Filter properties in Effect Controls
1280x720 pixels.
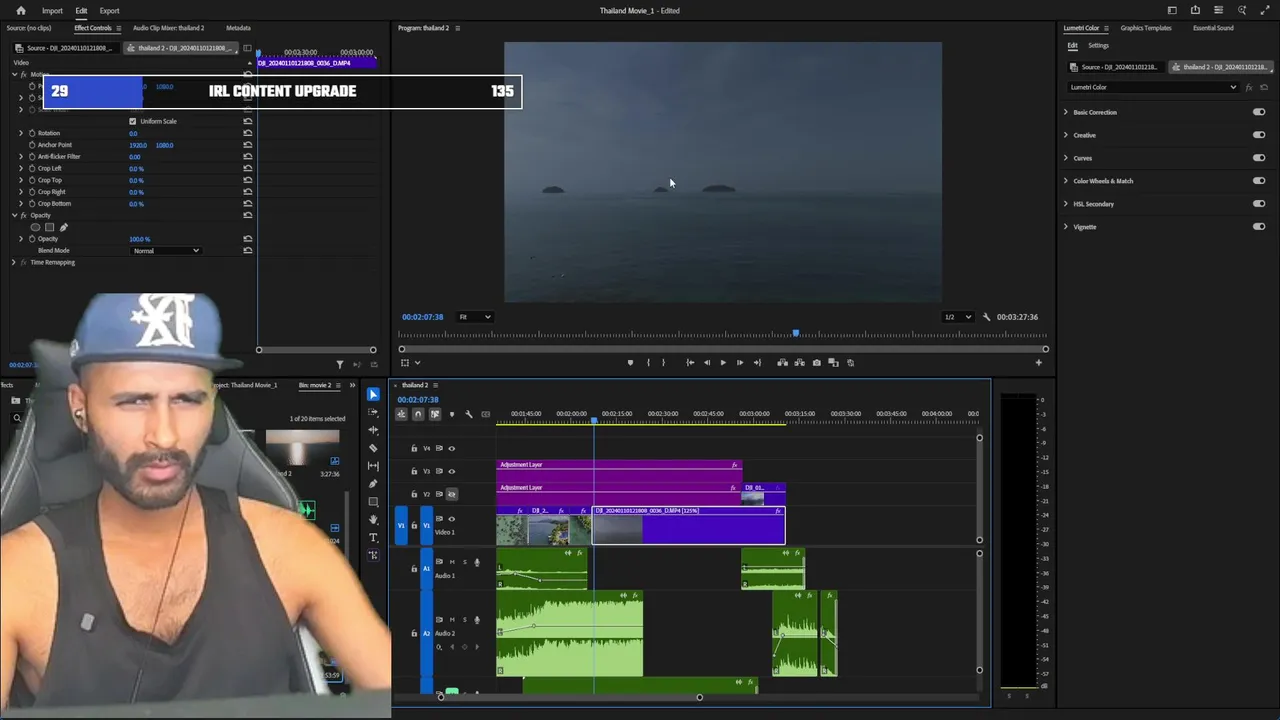pyautogui.click(x=339, y=365)
